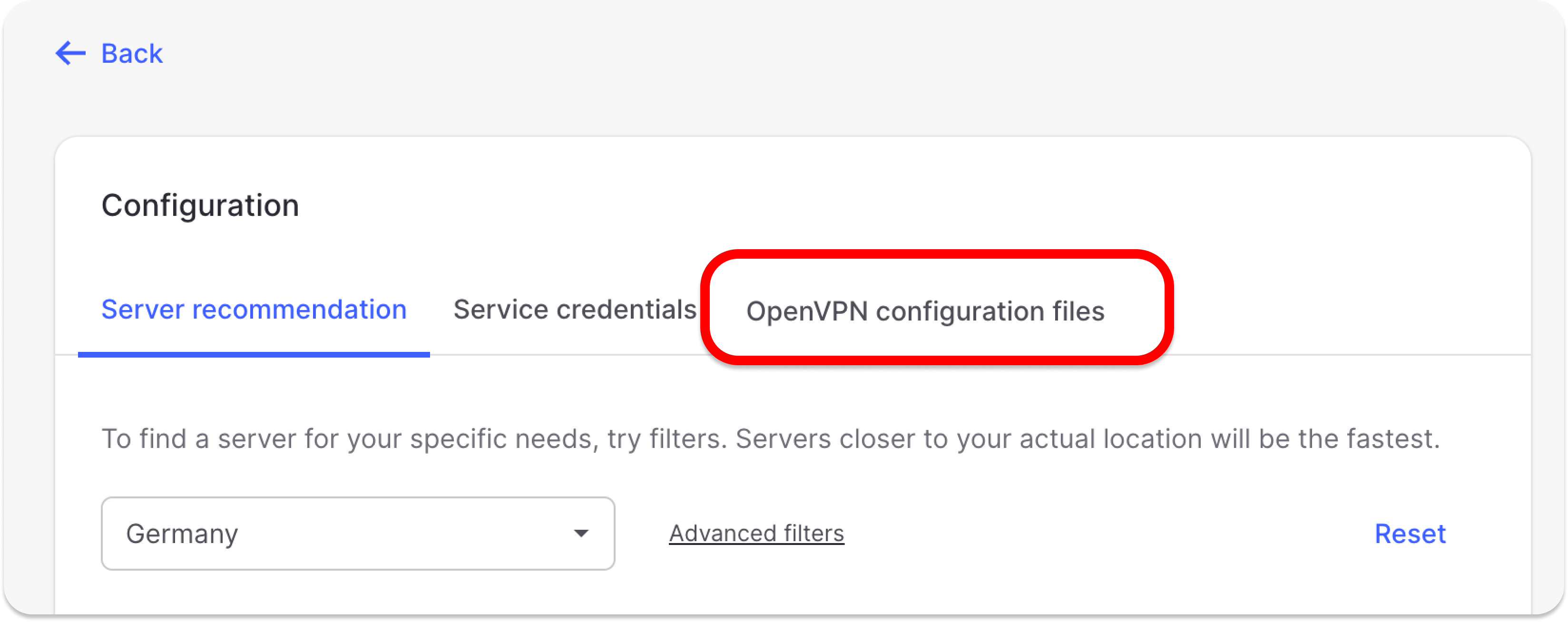Screen dimensions: 1568x622
Task: Click the word "OpenVPN" in the highlighted tab
Action: (x=806, y=311)
